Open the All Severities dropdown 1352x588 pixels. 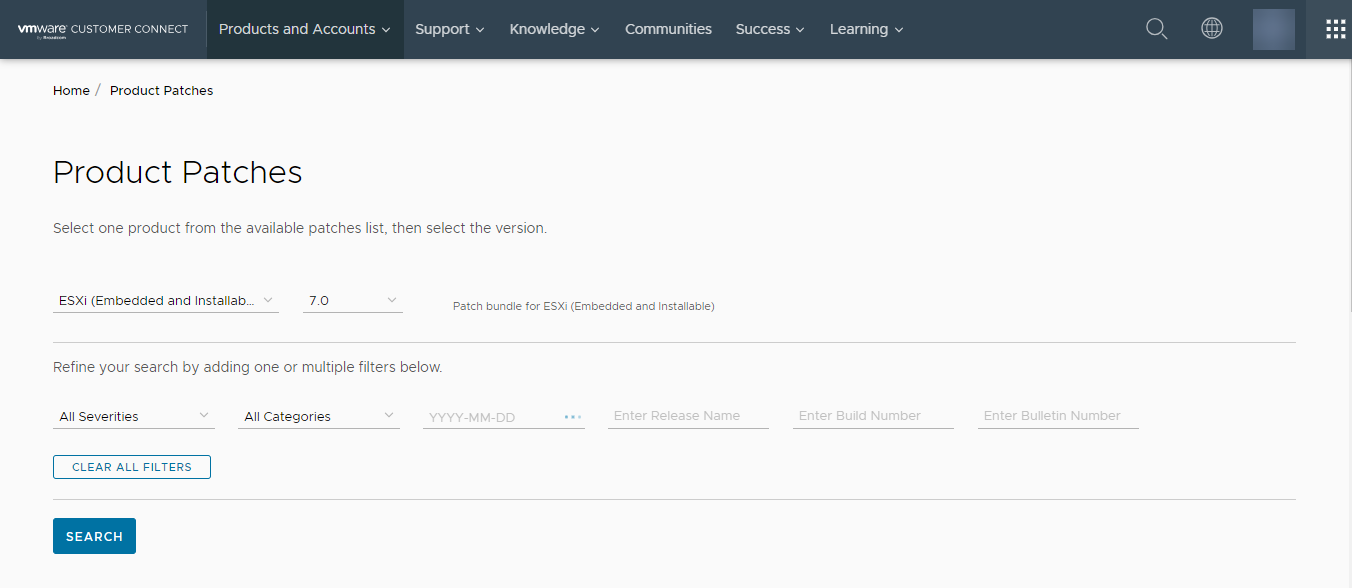[134, 416]
